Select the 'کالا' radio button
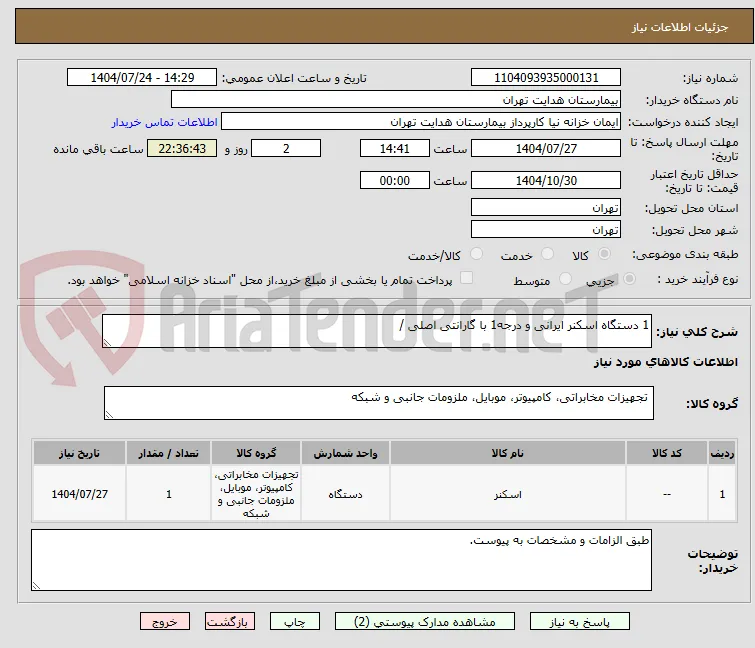Viewport: 755px width, 648px height. point(604,254)
